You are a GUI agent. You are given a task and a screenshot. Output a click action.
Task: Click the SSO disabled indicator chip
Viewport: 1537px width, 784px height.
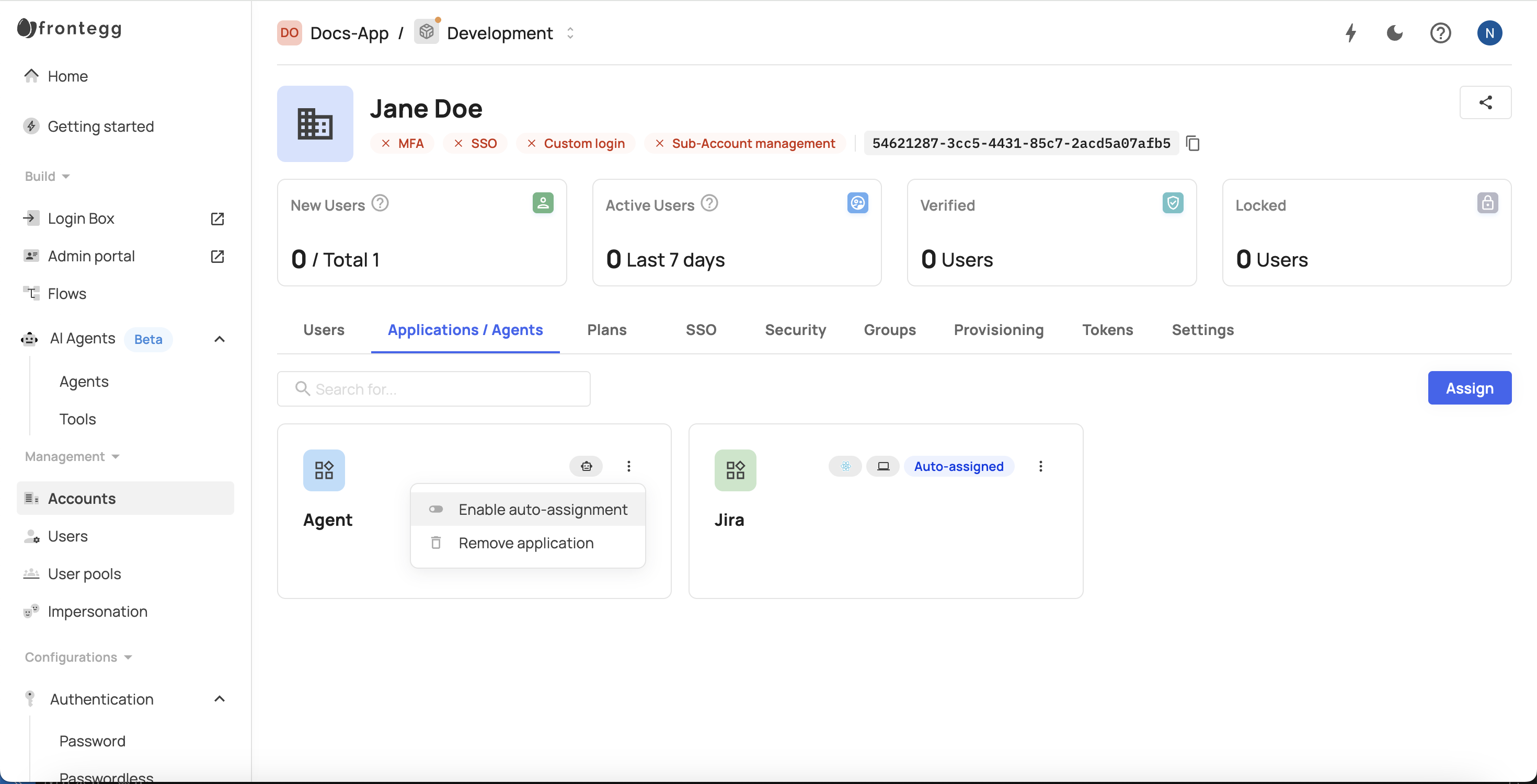click(x=475, y=143)
